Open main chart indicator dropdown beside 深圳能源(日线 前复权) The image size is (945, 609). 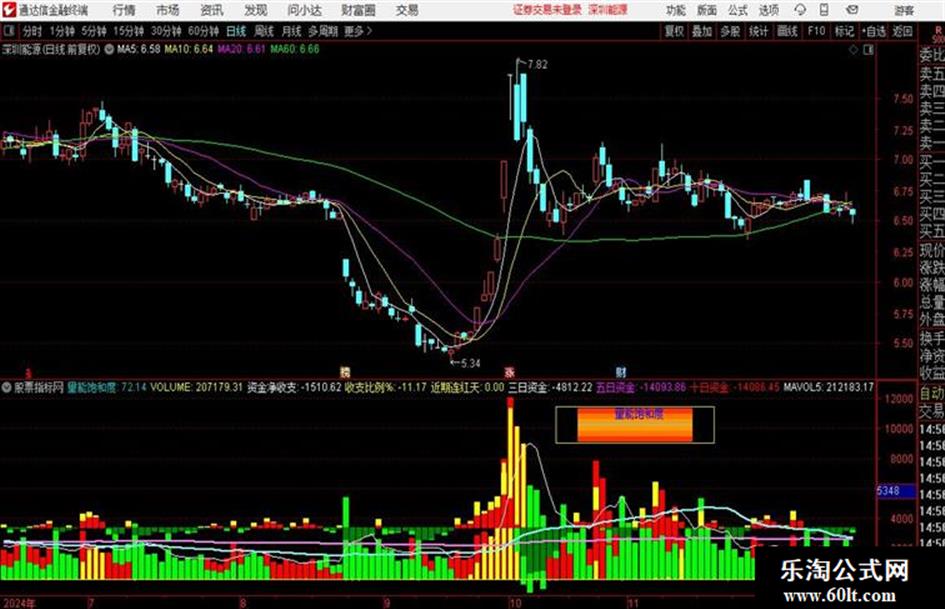coord(108,49)
